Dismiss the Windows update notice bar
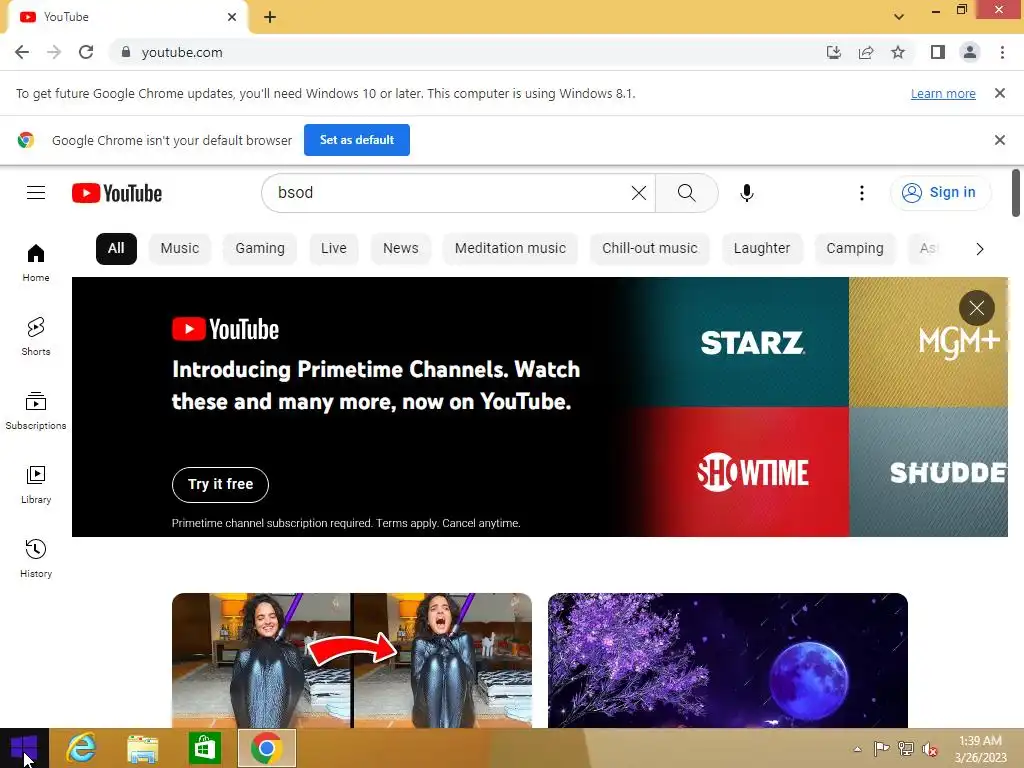The image size is (1024, 768). [999, 93]
